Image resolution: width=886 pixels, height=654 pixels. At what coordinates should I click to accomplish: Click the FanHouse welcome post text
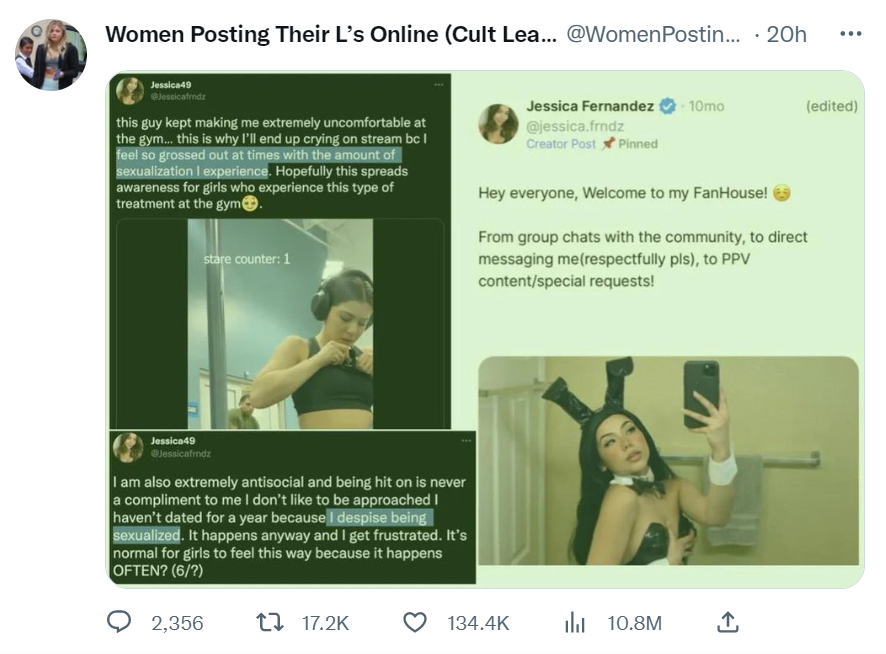click(643, 237)
